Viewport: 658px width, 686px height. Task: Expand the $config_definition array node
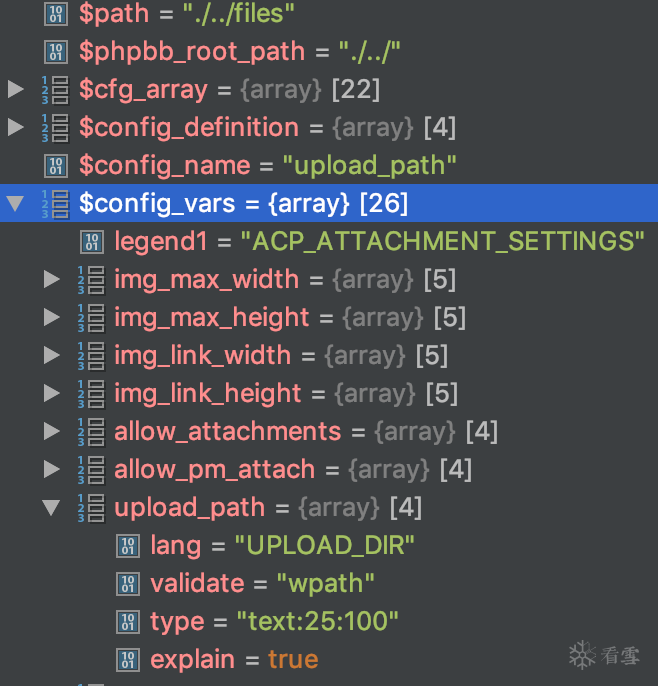click(x=16, y=128)
